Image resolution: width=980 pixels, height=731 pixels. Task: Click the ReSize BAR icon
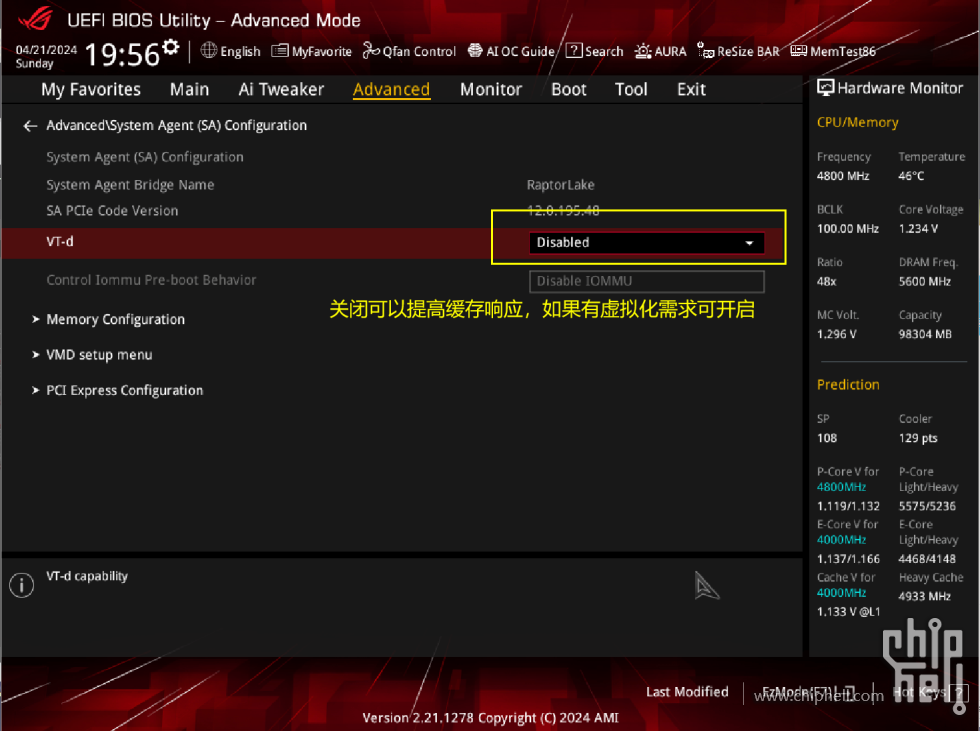pyautogui.click(x=706, y=51)
